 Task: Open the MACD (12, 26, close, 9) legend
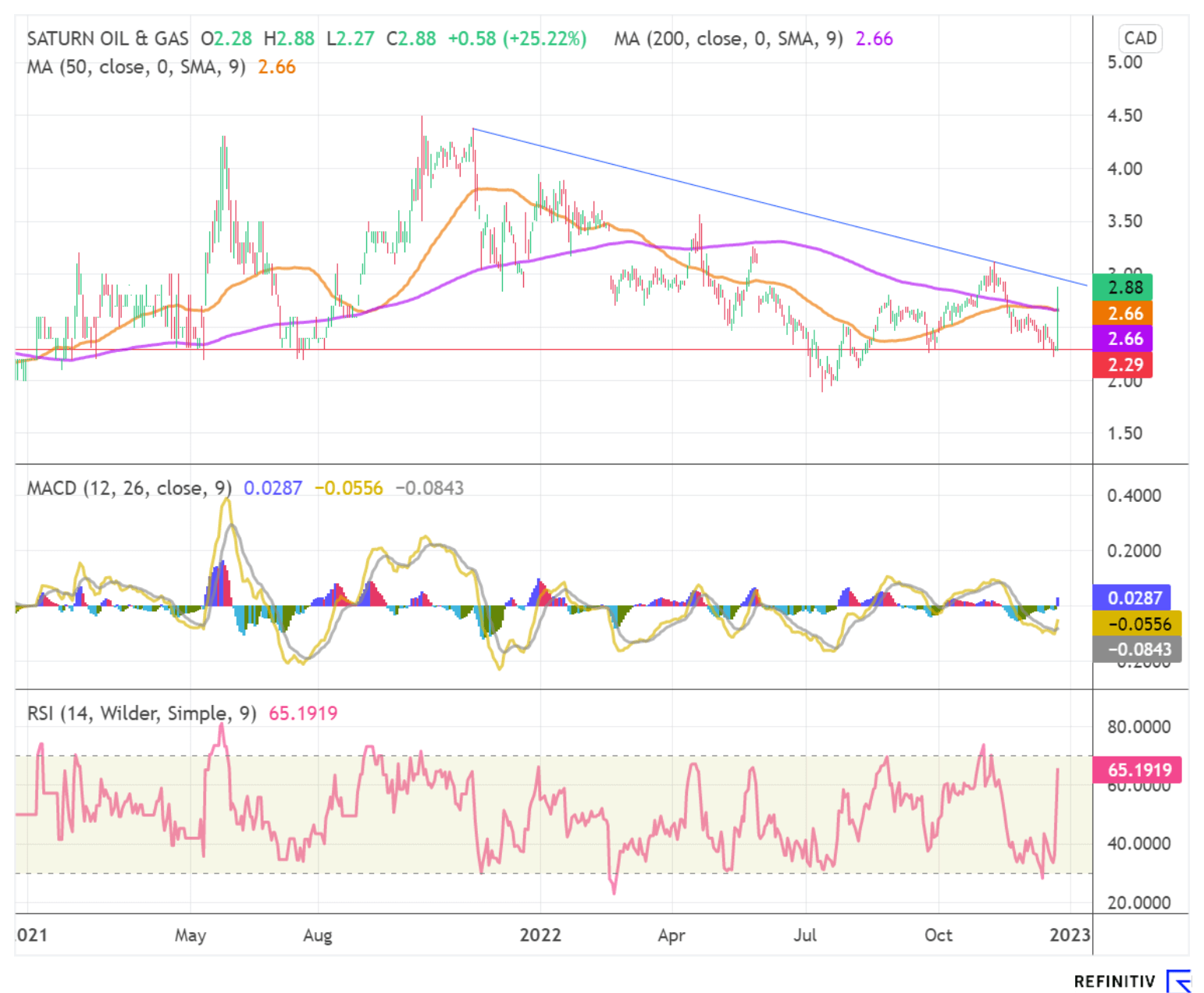130,489
